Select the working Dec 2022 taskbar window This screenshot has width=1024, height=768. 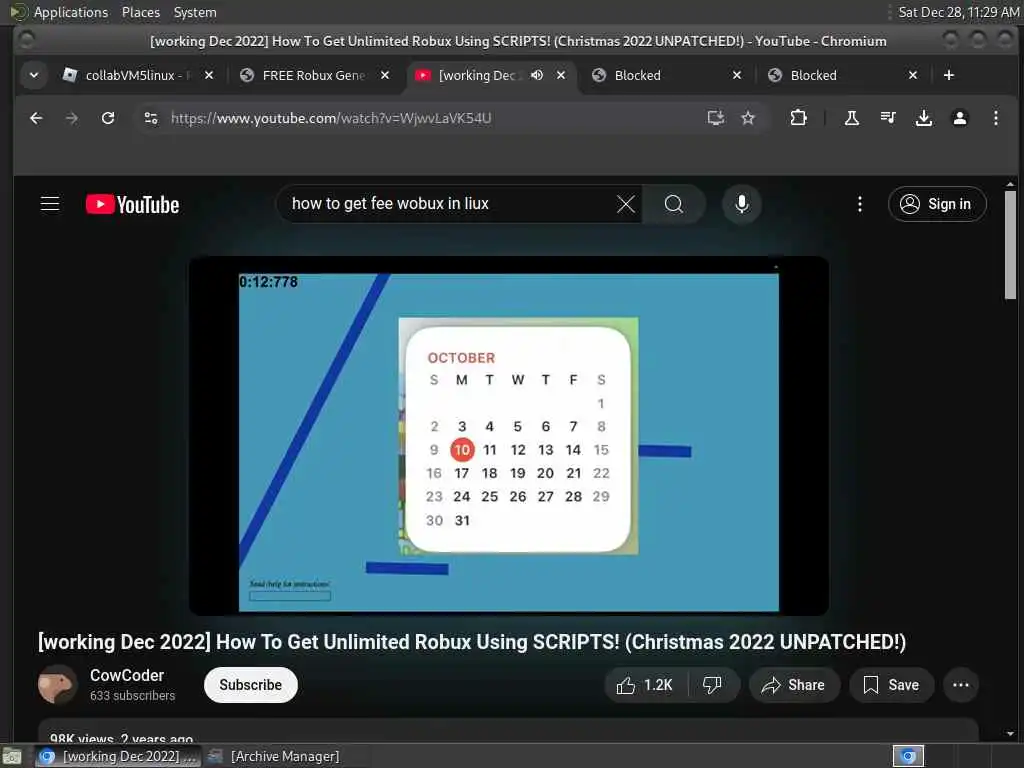(x=119, y=756)
